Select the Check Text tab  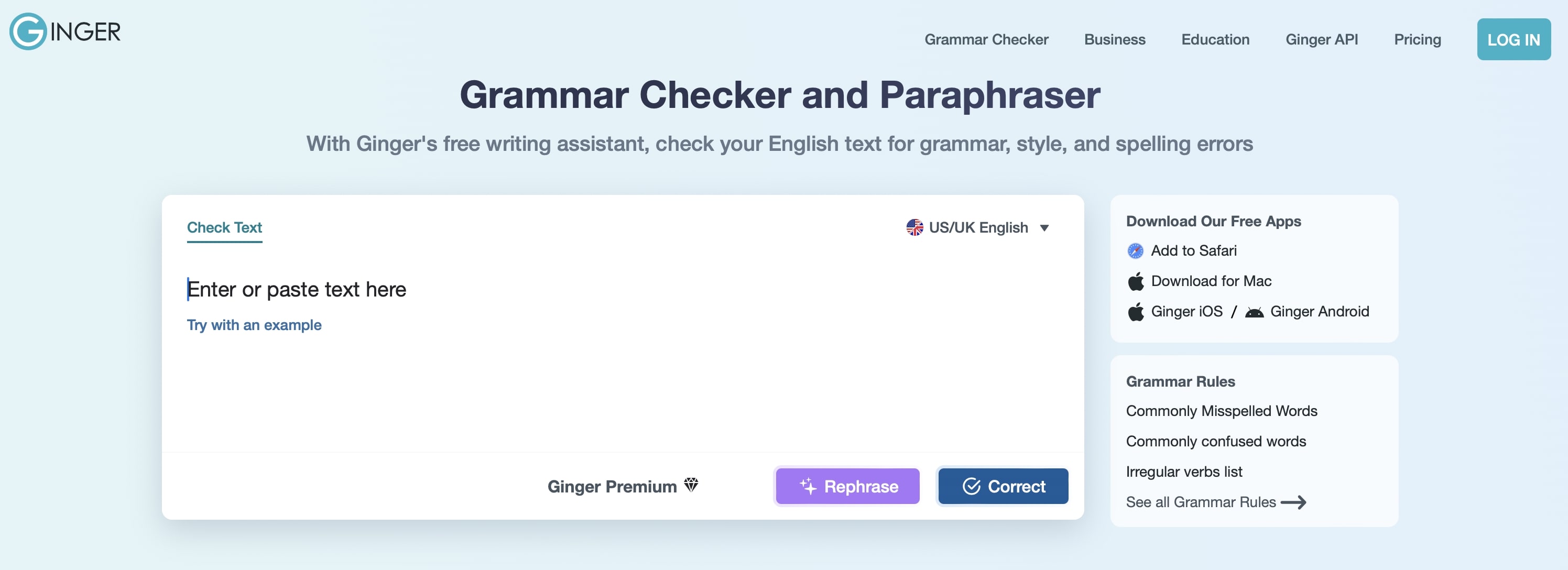click(x=224, y=227)
